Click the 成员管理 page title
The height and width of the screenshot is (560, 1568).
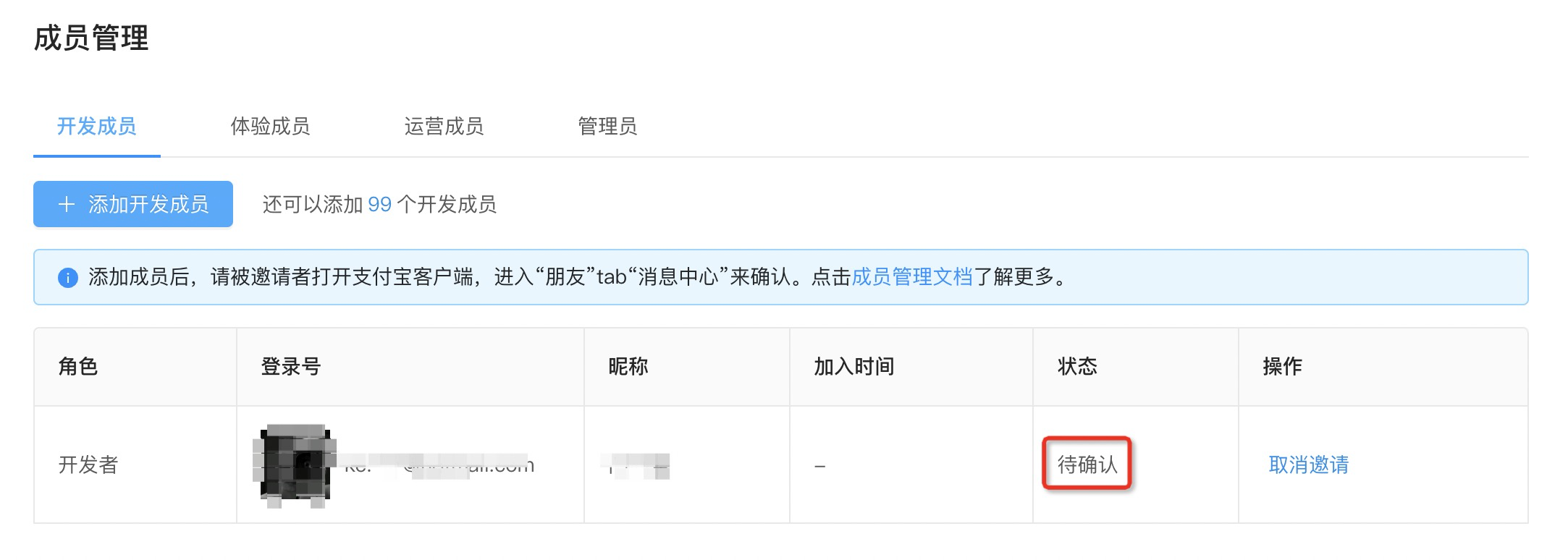click(x=91, y=38)
